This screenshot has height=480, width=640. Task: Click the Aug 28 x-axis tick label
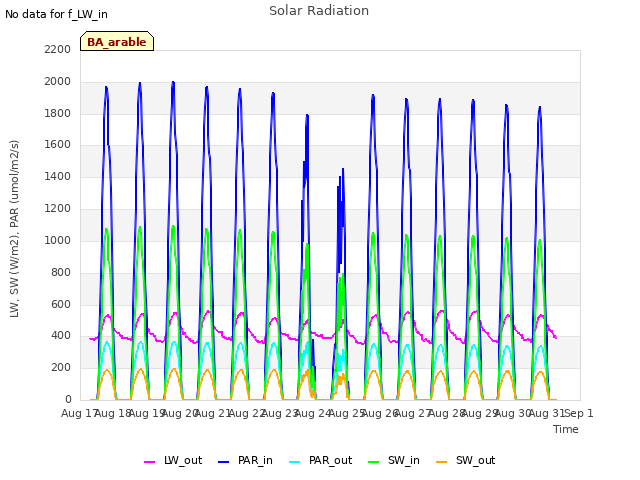click(x=446, y=413)
